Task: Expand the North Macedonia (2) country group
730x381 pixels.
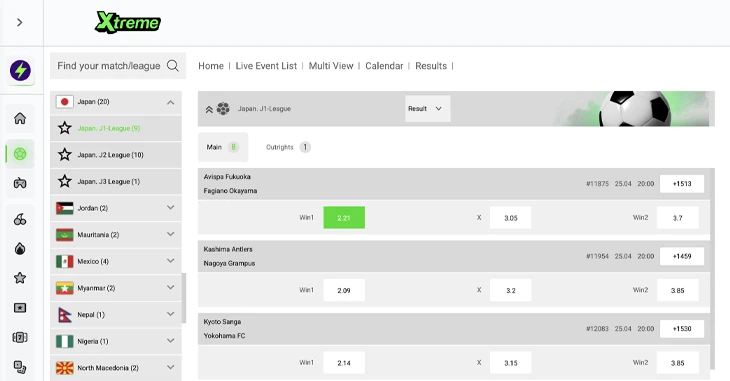Action: click(116, 367)
